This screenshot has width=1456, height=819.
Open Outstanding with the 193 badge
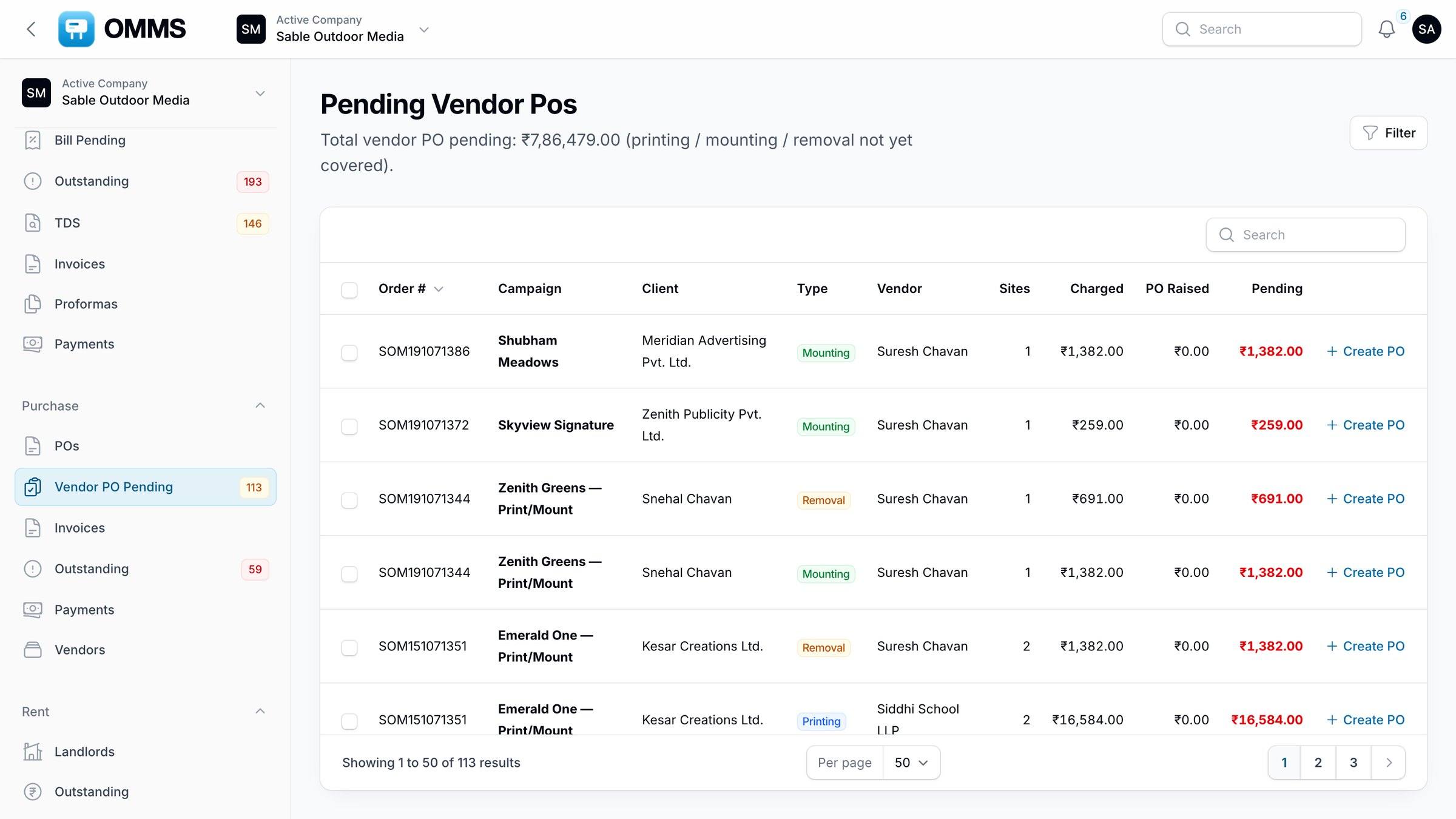146,181
